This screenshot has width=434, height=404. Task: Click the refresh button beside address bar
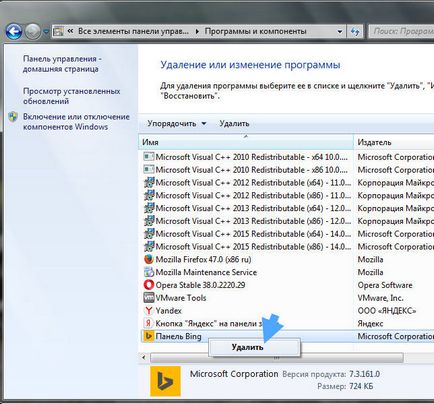coord(355,32)
